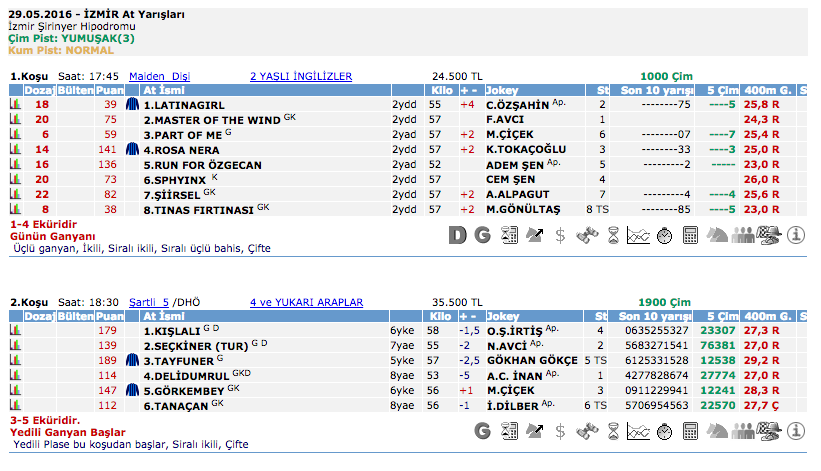Open the Şartli 5 condition link

pos(148,302)
